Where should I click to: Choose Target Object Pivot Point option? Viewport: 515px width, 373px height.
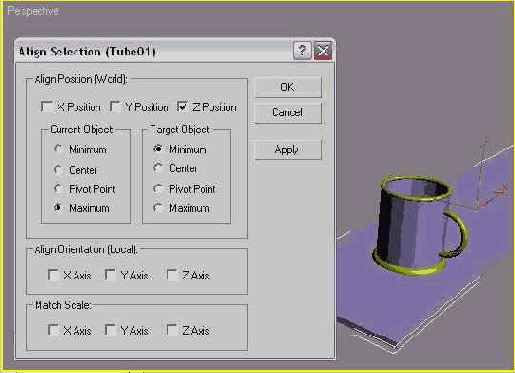point(158,189)
